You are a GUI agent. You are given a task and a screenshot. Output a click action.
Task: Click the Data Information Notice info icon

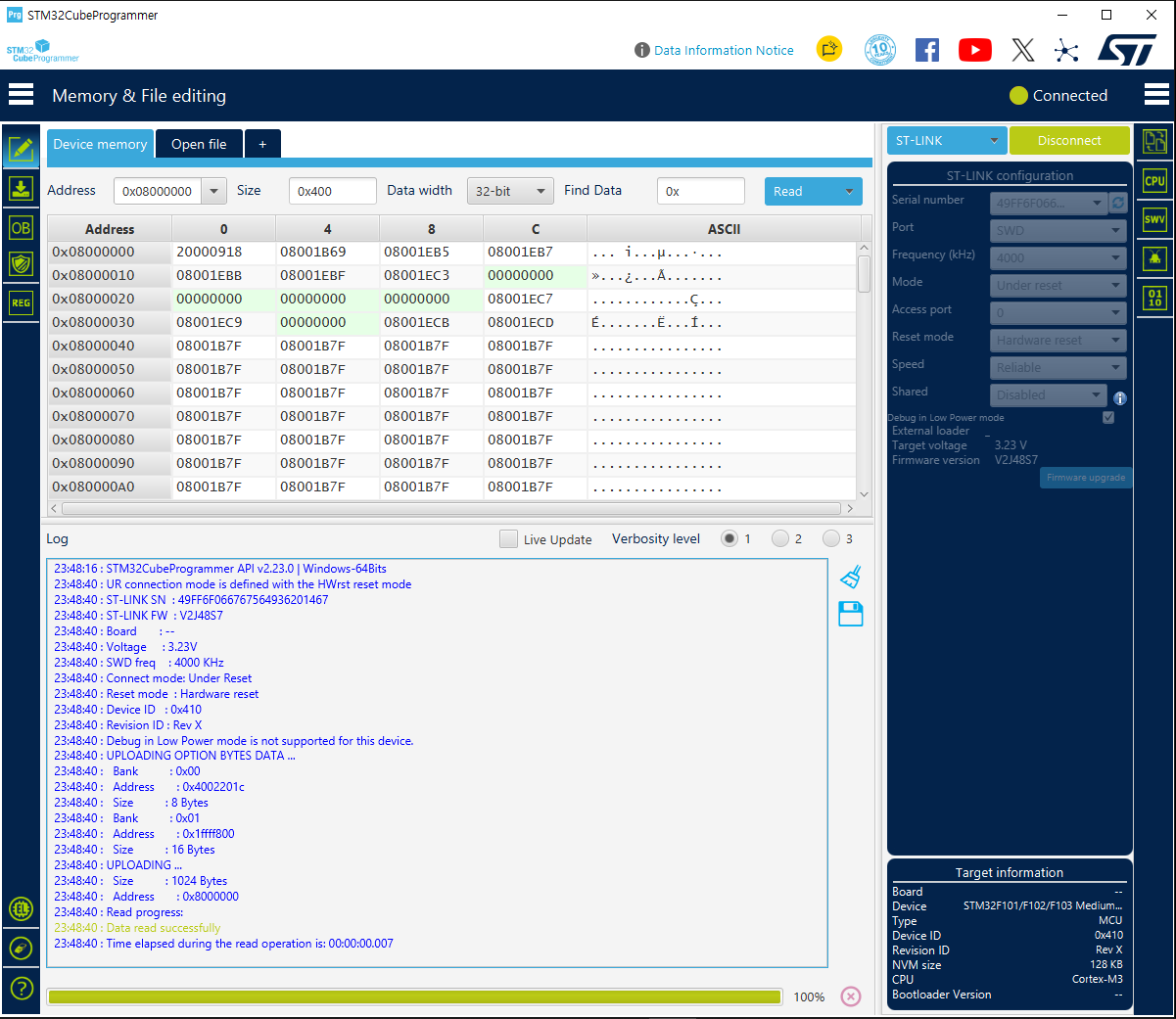(x=642, y=50)
